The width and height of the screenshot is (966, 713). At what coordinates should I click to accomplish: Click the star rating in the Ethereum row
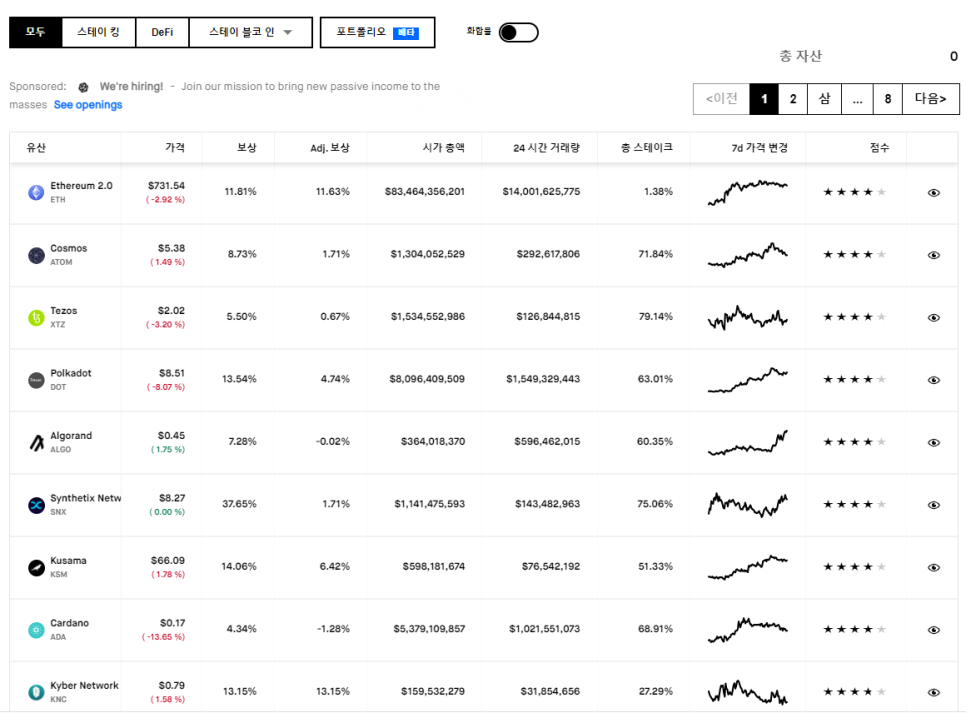tap(854, 192)
